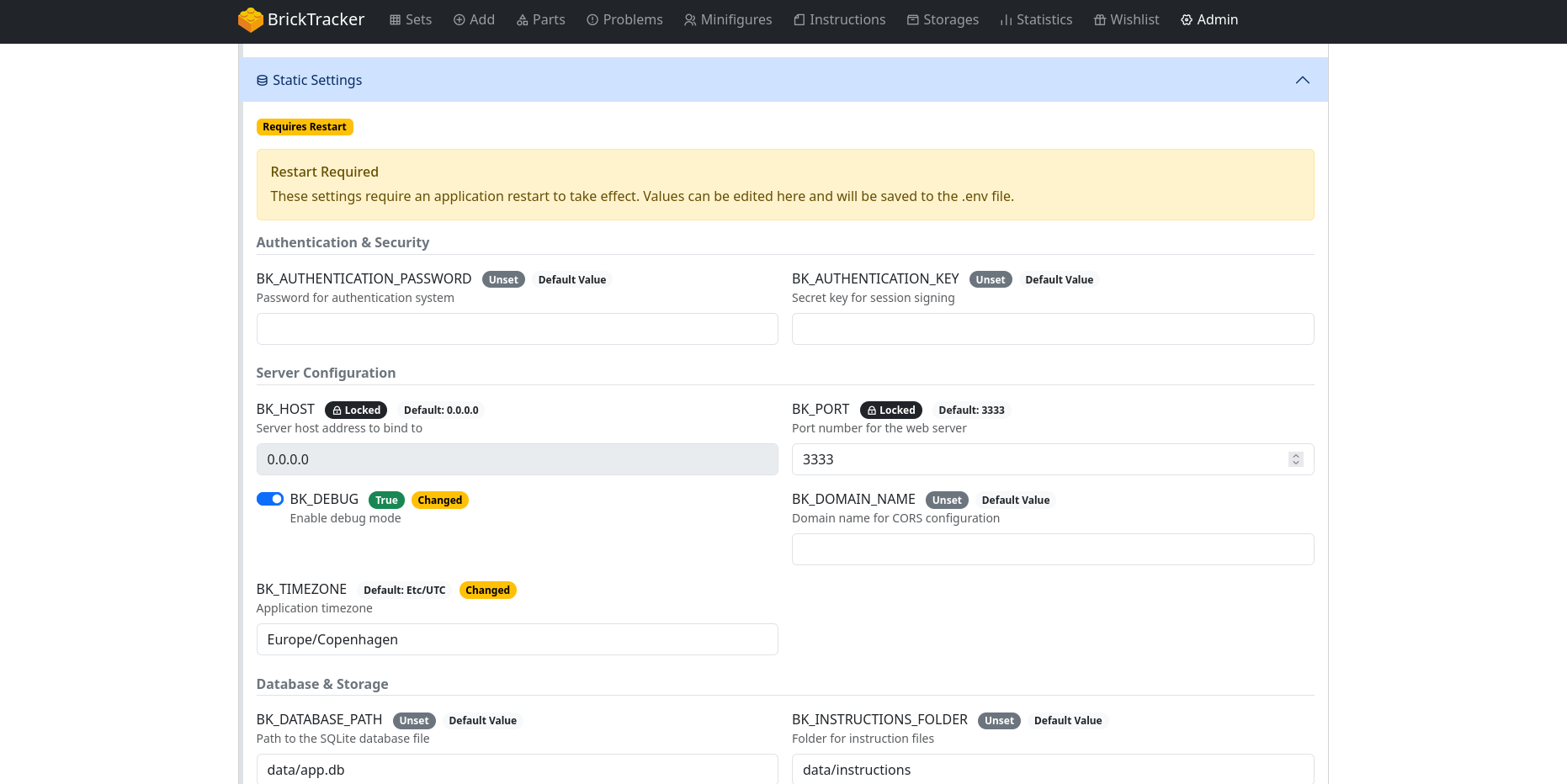Open the Instructions nav link
This screenshot has width=1567, height=784.
tap(839, 20)
